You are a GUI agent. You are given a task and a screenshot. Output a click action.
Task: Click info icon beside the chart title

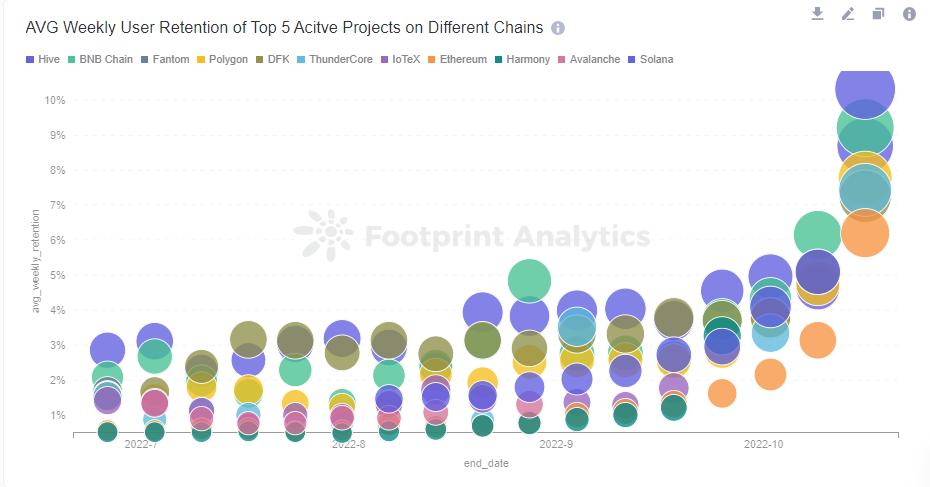[558, 28]
